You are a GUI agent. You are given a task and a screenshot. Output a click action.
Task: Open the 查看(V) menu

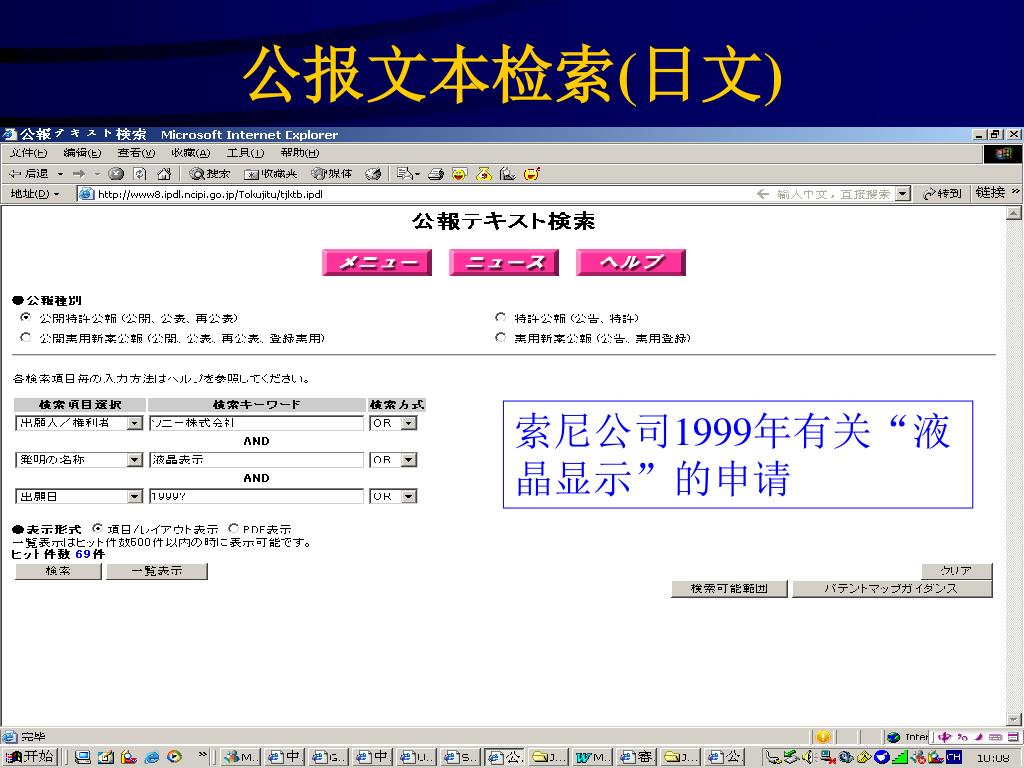click(136, 153)
